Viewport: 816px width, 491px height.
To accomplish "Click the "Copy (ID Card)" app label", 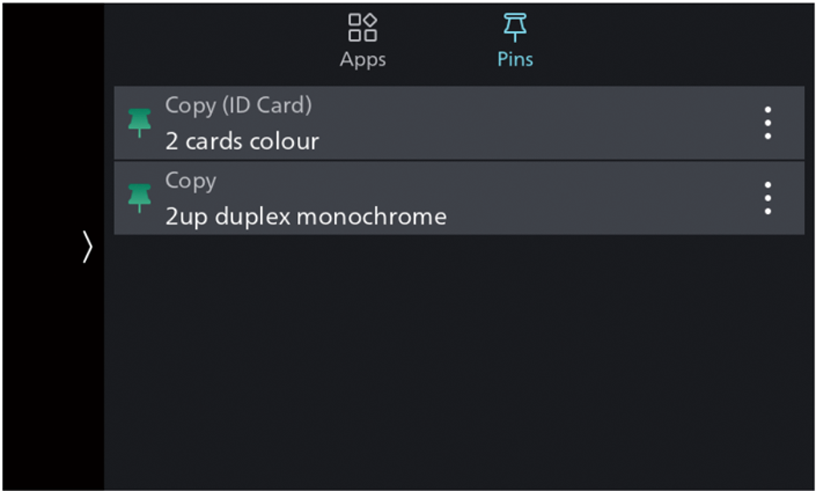I will coord(238,105).
